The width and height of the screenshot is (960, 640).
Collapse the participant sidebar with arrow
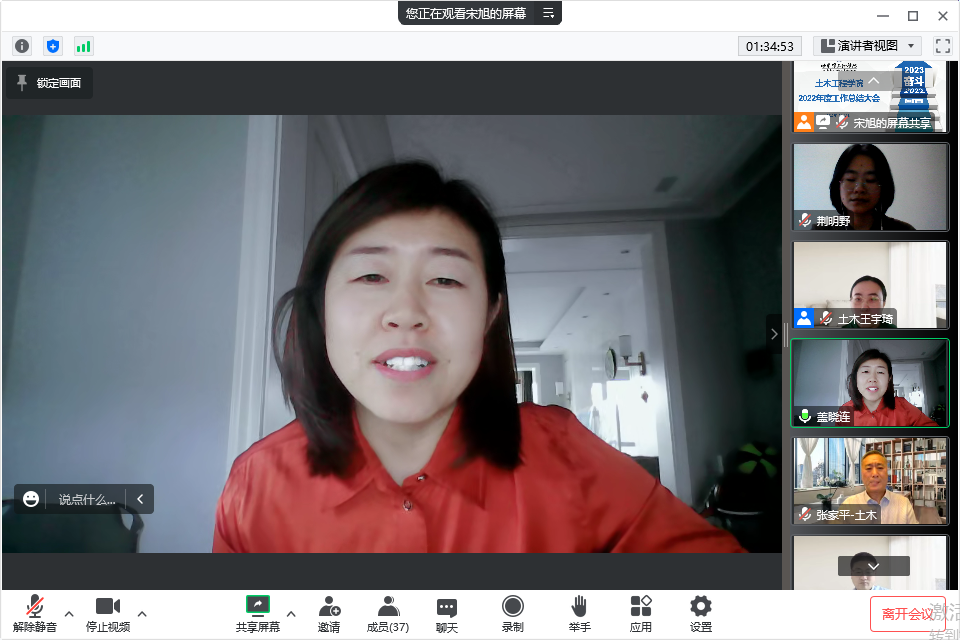click(774, 335)
